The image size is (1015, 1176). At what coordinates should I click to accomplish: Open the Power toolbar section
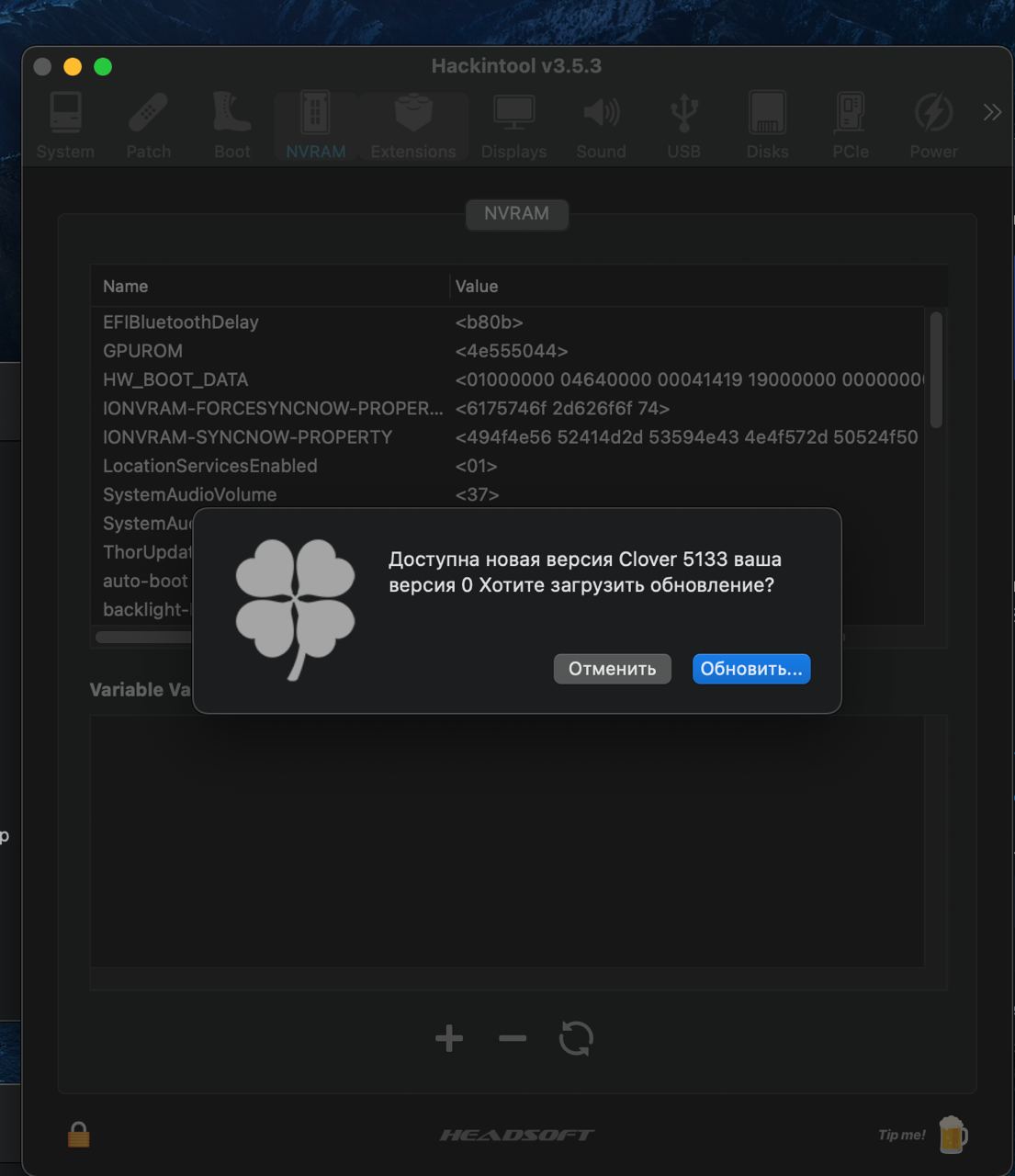tap(933, 126)
